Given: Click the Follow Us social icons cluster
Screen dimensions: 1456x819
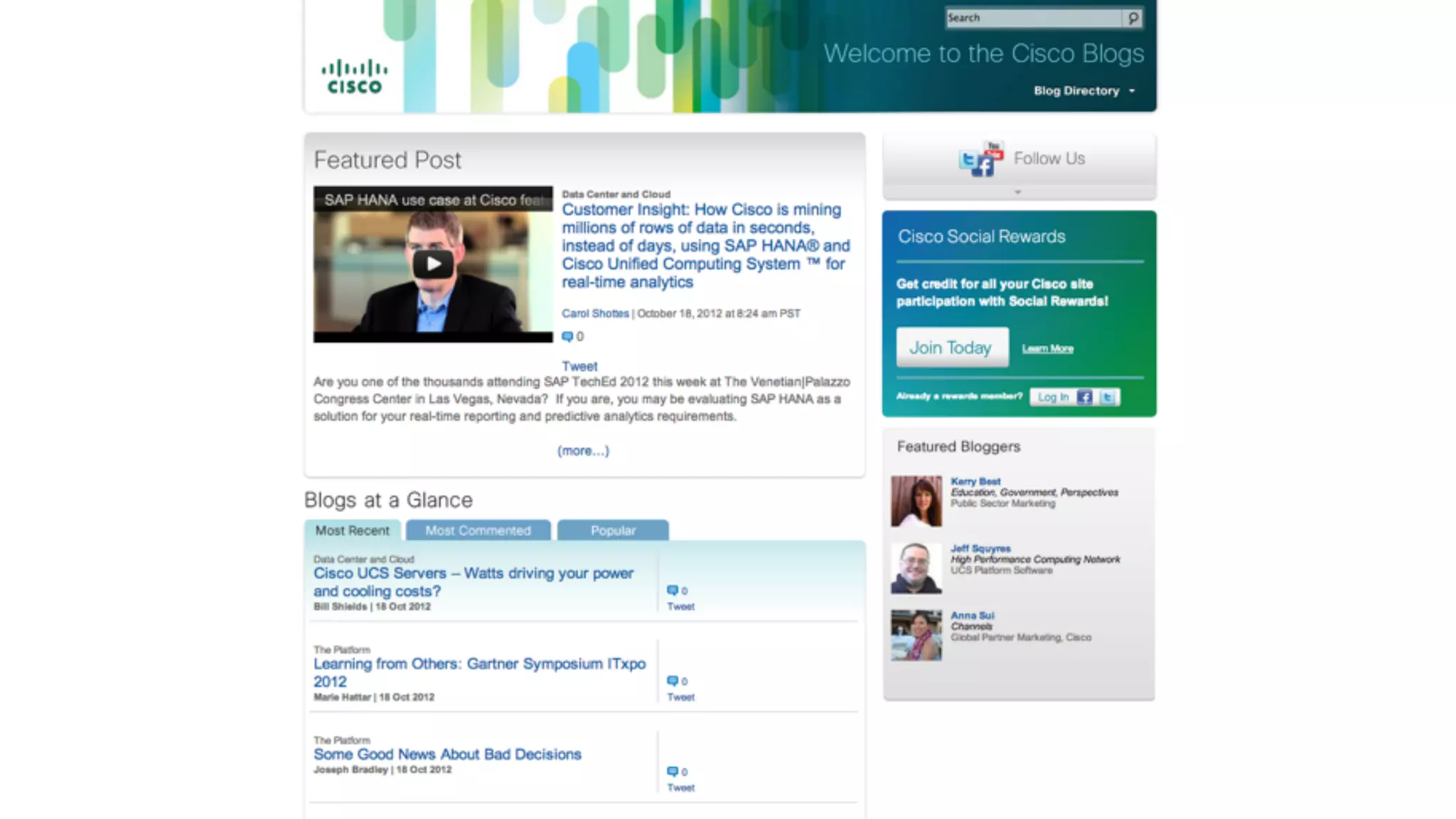Looking at the screenshot, I should (981, 159).
